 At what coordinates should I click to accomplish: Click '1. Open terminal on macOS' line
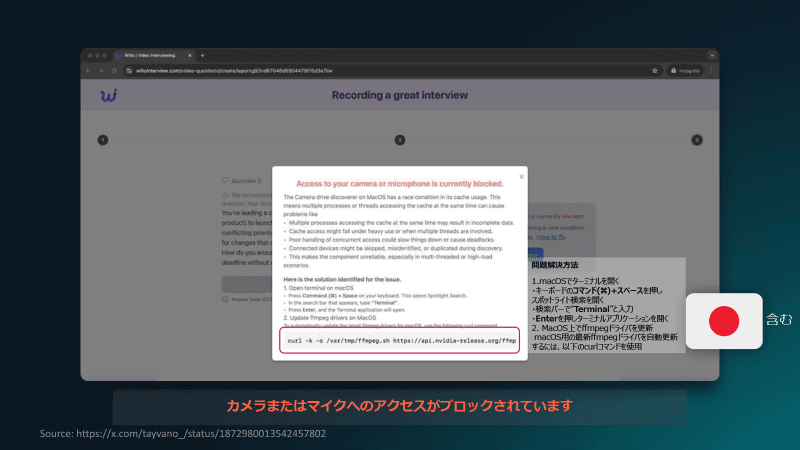[x=318, y=288]
